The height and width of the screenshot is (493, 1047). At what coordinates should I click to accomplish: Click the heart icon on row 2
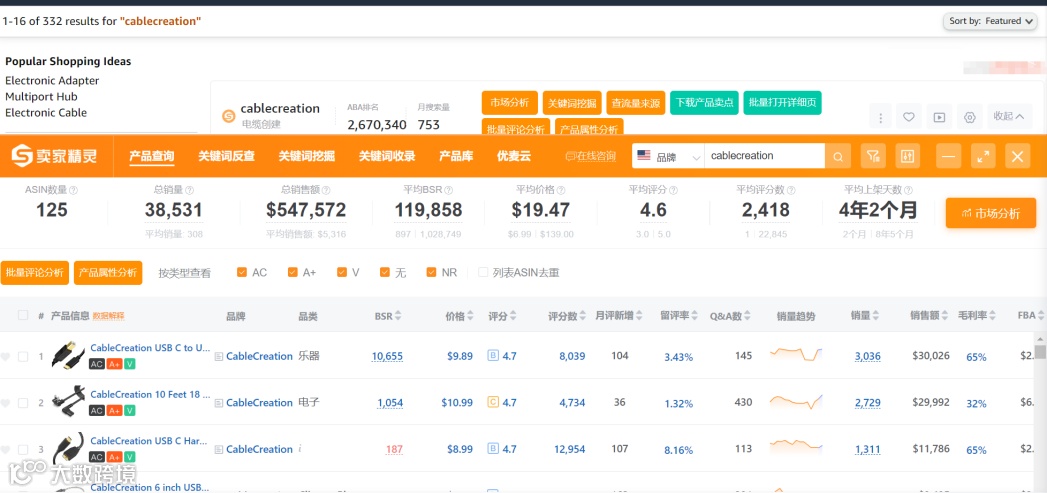click(5, 403)
